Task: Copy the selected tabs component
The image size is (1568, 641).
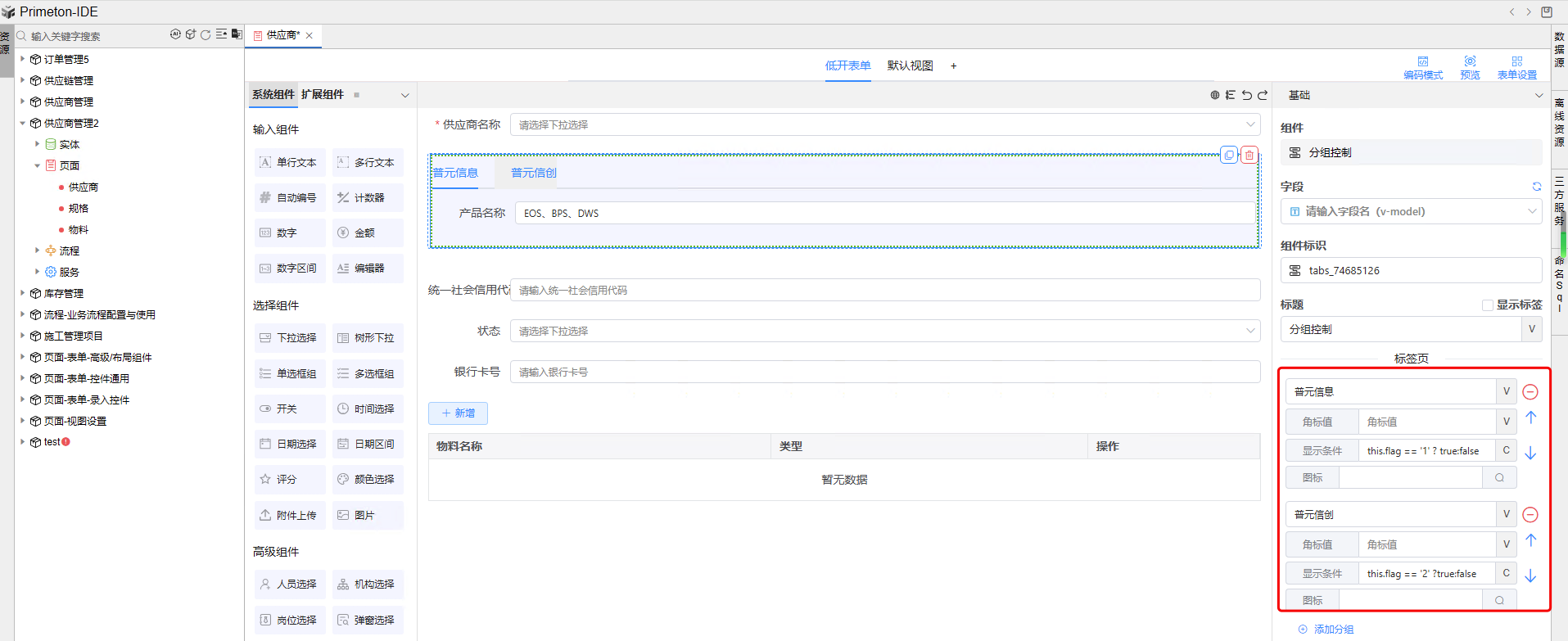Action: (x=1229, y=155)
